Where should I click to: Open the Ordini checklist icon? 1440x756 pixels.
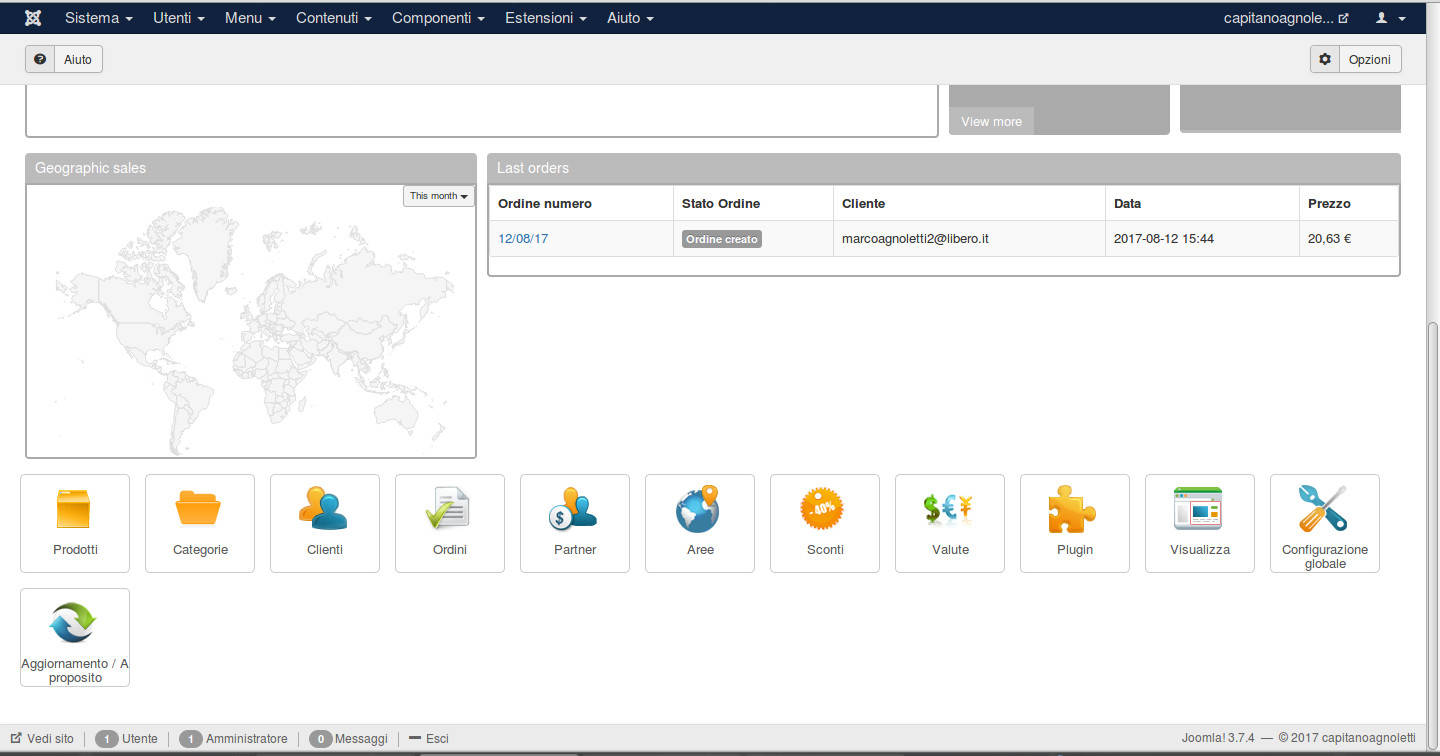(x=450, y=510)
